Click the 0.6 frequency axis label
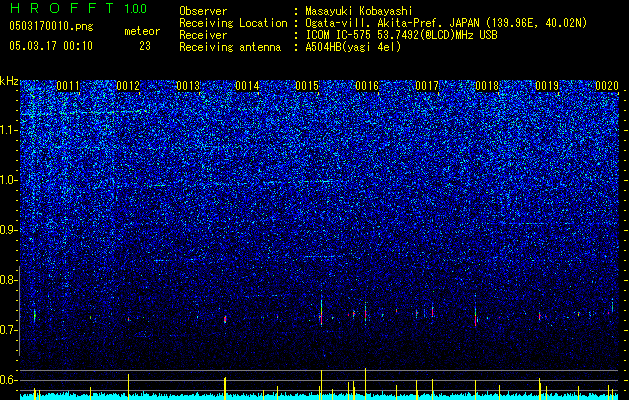629x400 pixels. [x=9, y=380]
